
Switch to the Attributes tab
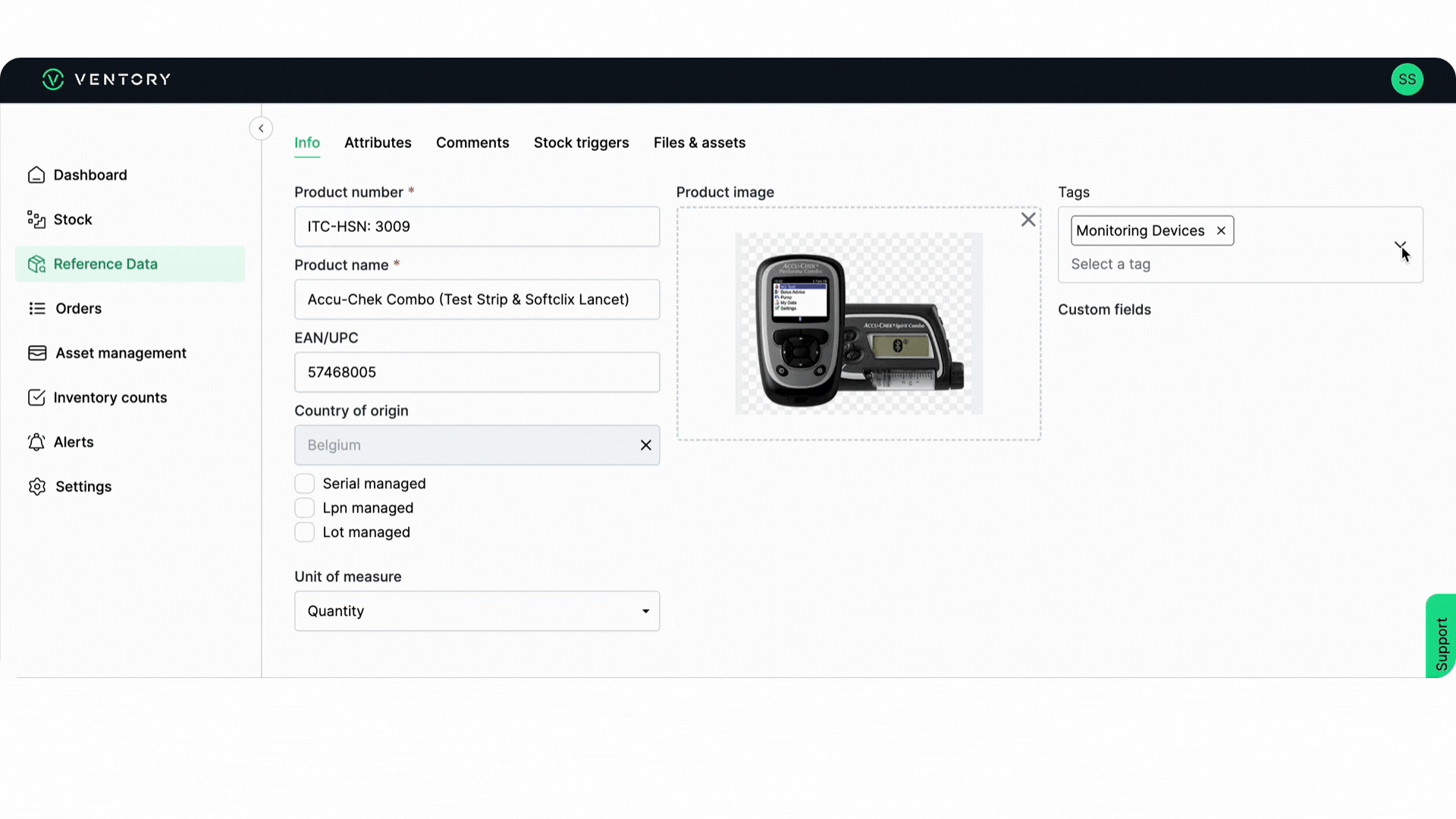(378, 143)
